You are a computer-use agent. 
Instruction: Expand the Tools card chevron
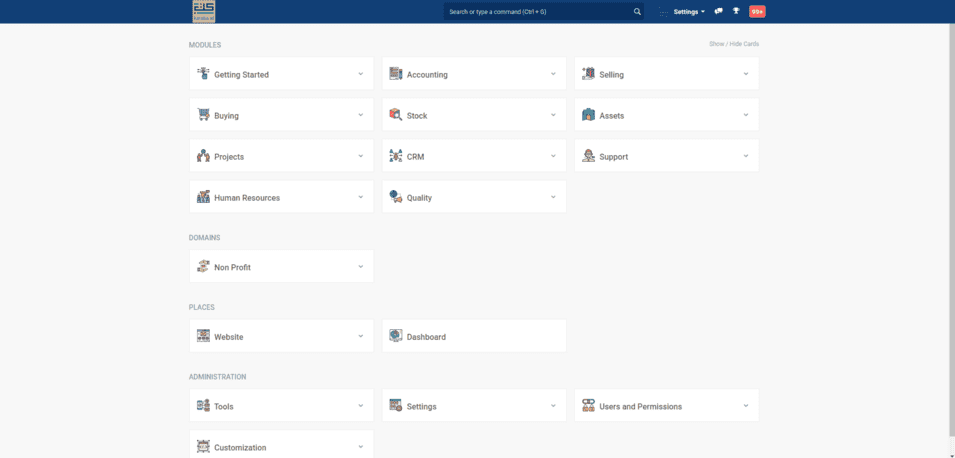pyautogui.click(x=361, y=405)
